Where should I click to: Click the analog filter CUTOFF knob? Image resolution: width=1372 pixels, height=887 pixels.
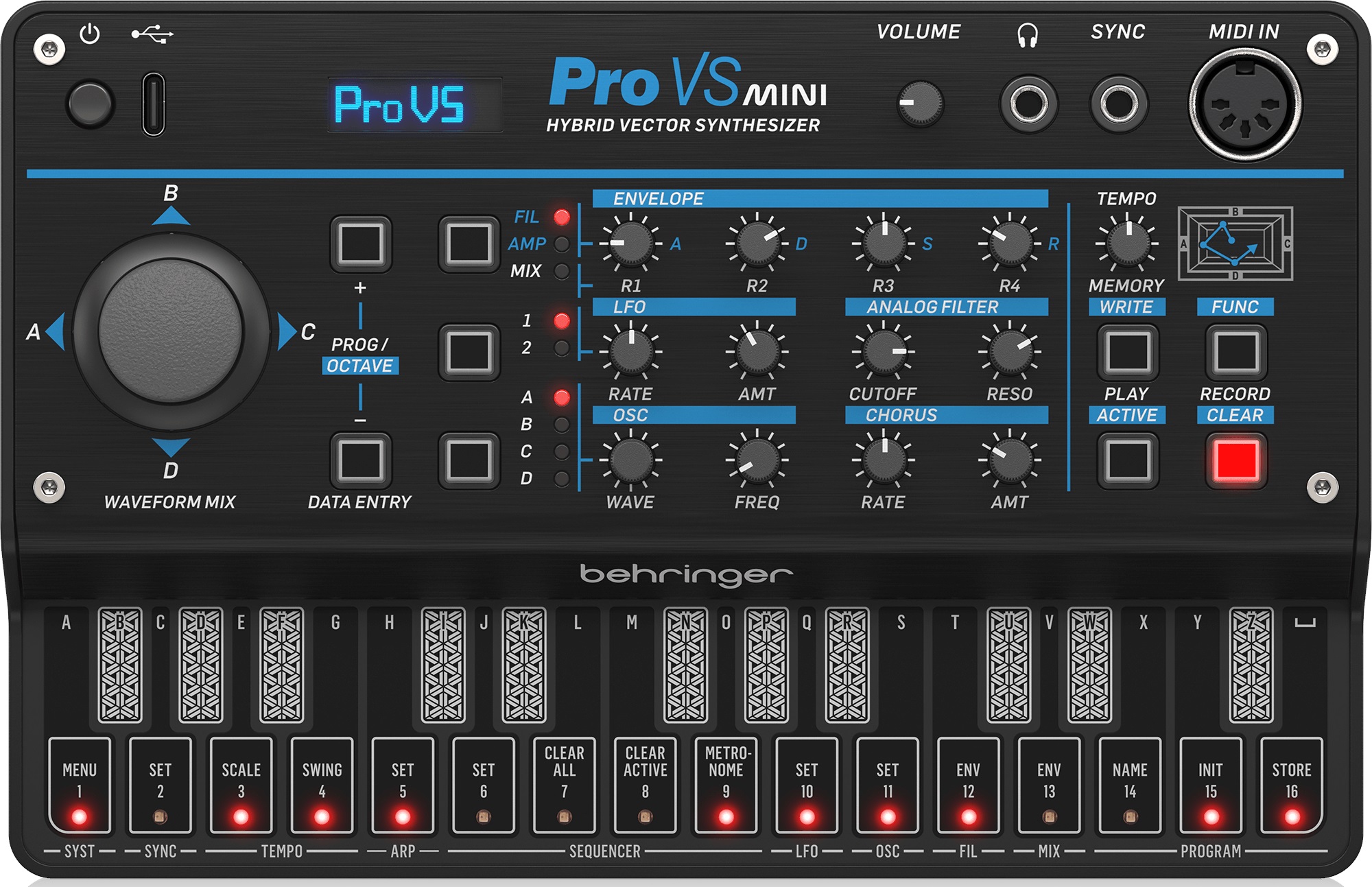(884, 352)
